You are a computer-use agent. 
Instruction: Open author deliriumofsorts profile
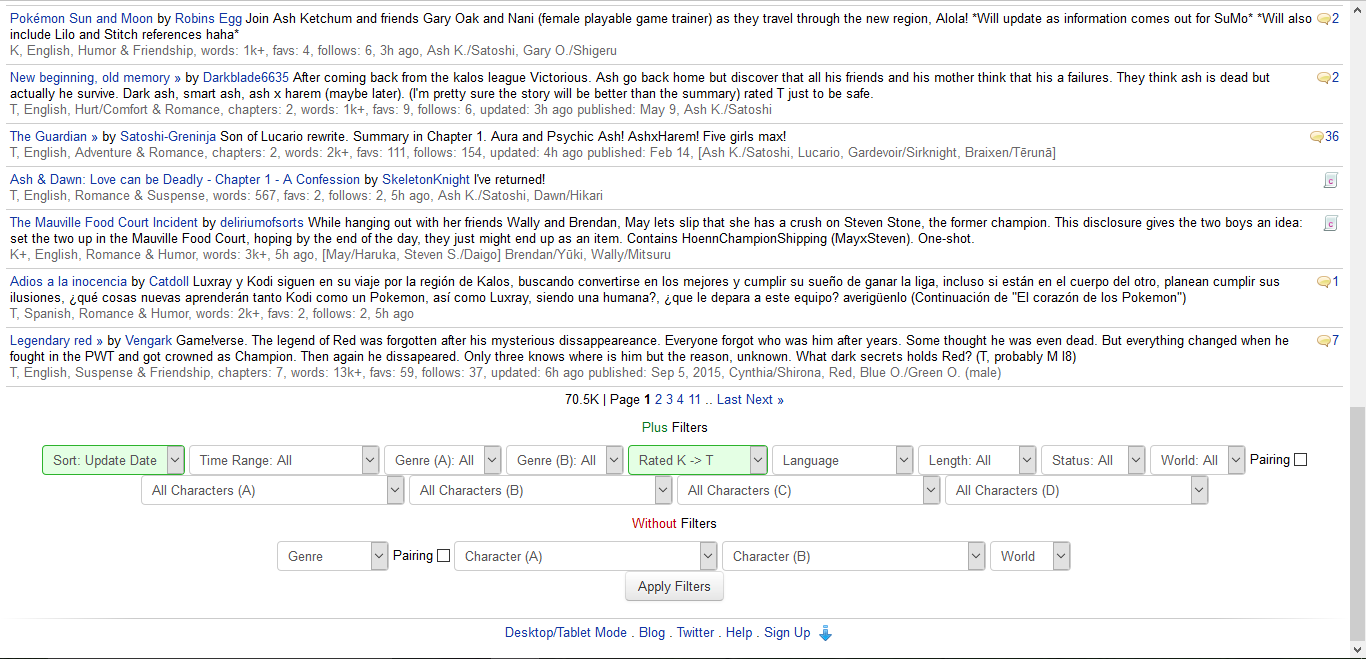click(261, 223)
